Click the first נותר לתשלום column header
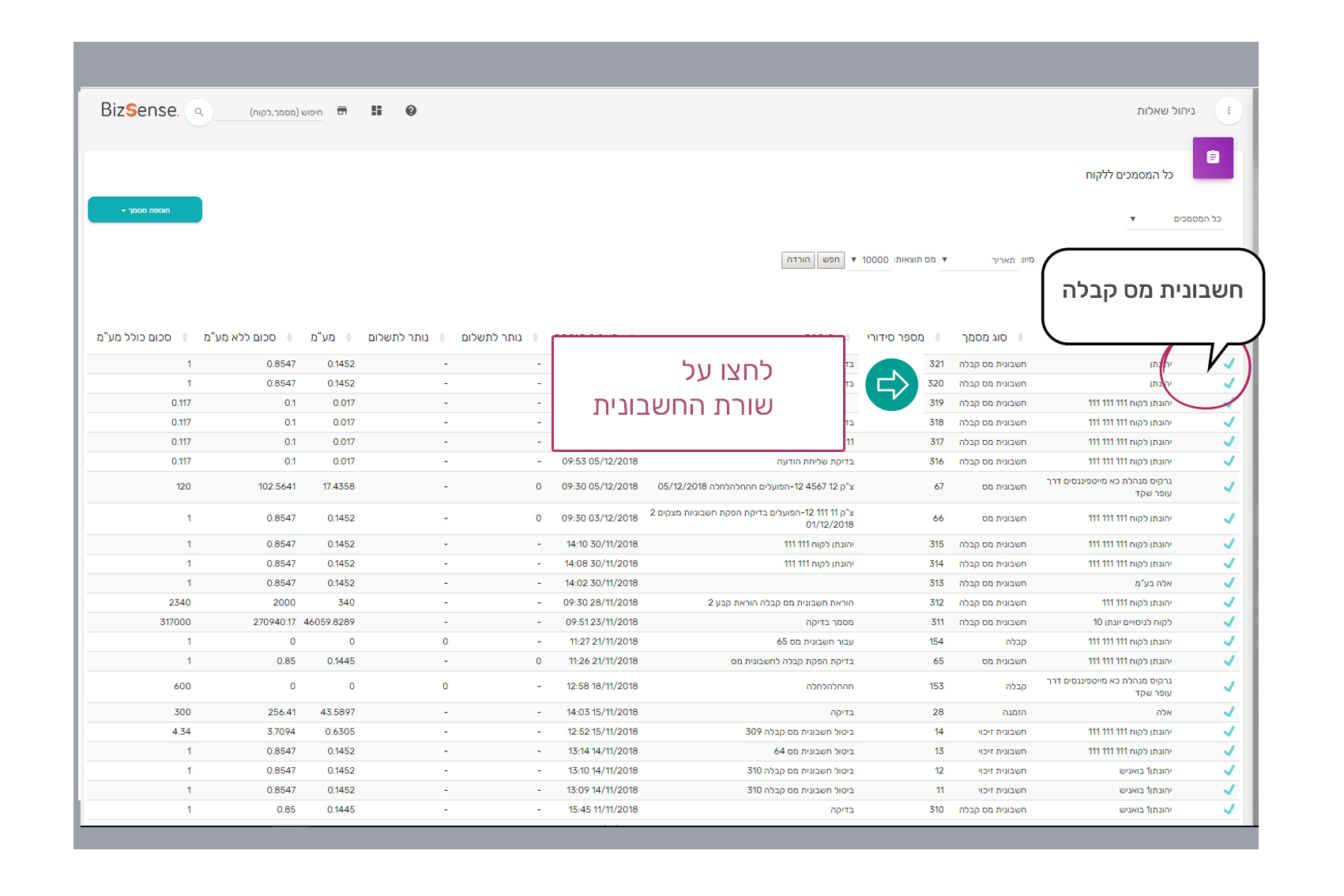 491,337
